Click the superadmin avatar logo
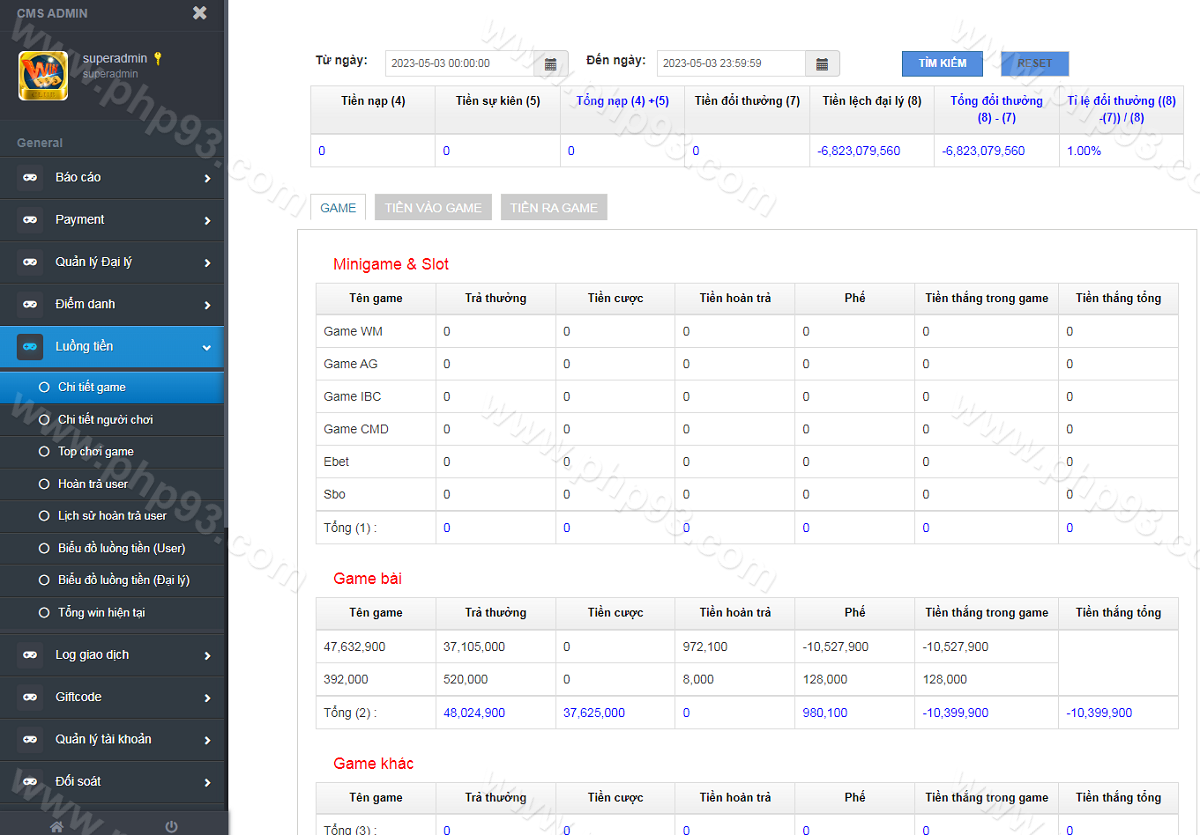 pos(43,76)
